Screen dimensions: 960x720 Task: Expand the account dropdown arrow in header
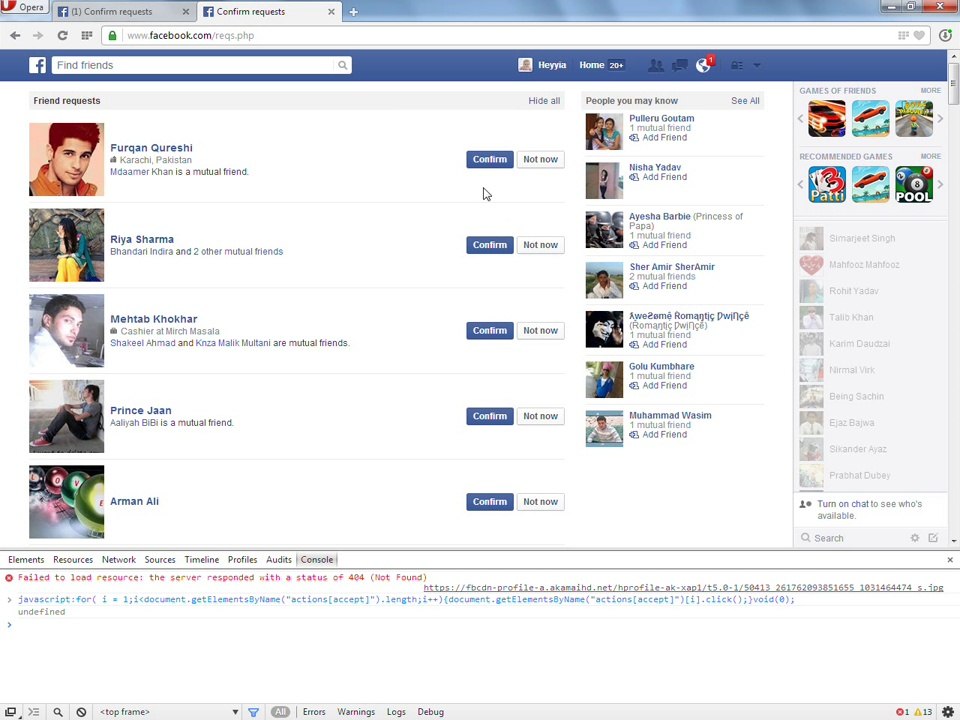757,65
